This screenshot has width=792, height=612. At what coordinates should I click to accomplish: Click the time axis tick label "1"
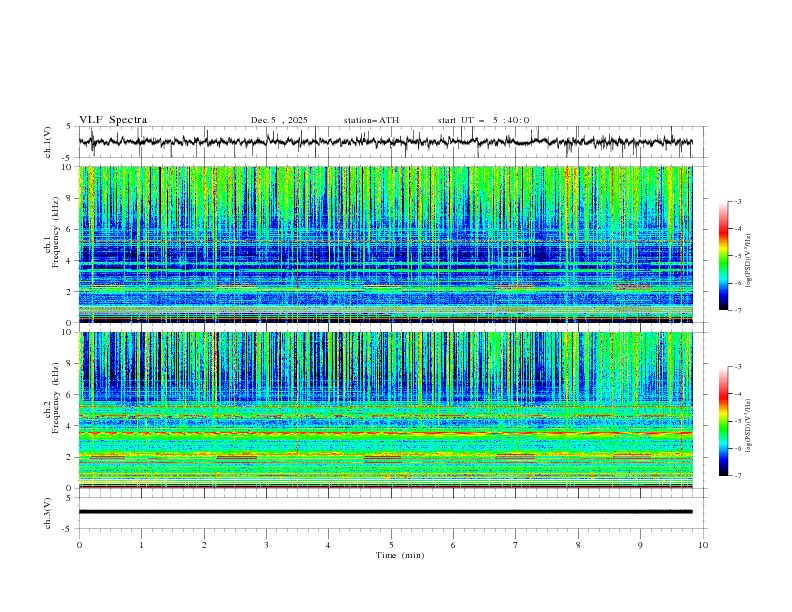point(141,545)
